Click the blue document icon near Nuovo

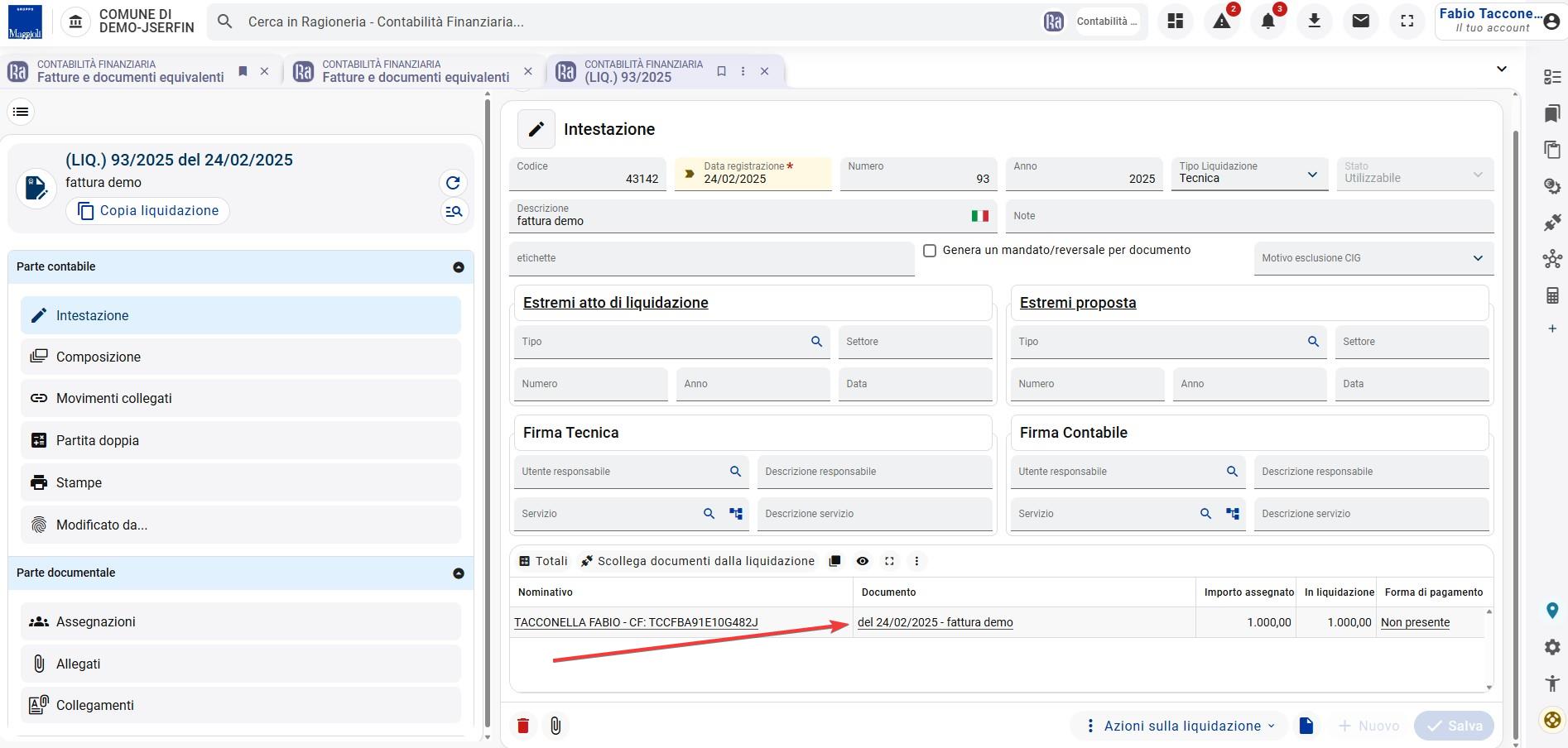pos(1306,726)
